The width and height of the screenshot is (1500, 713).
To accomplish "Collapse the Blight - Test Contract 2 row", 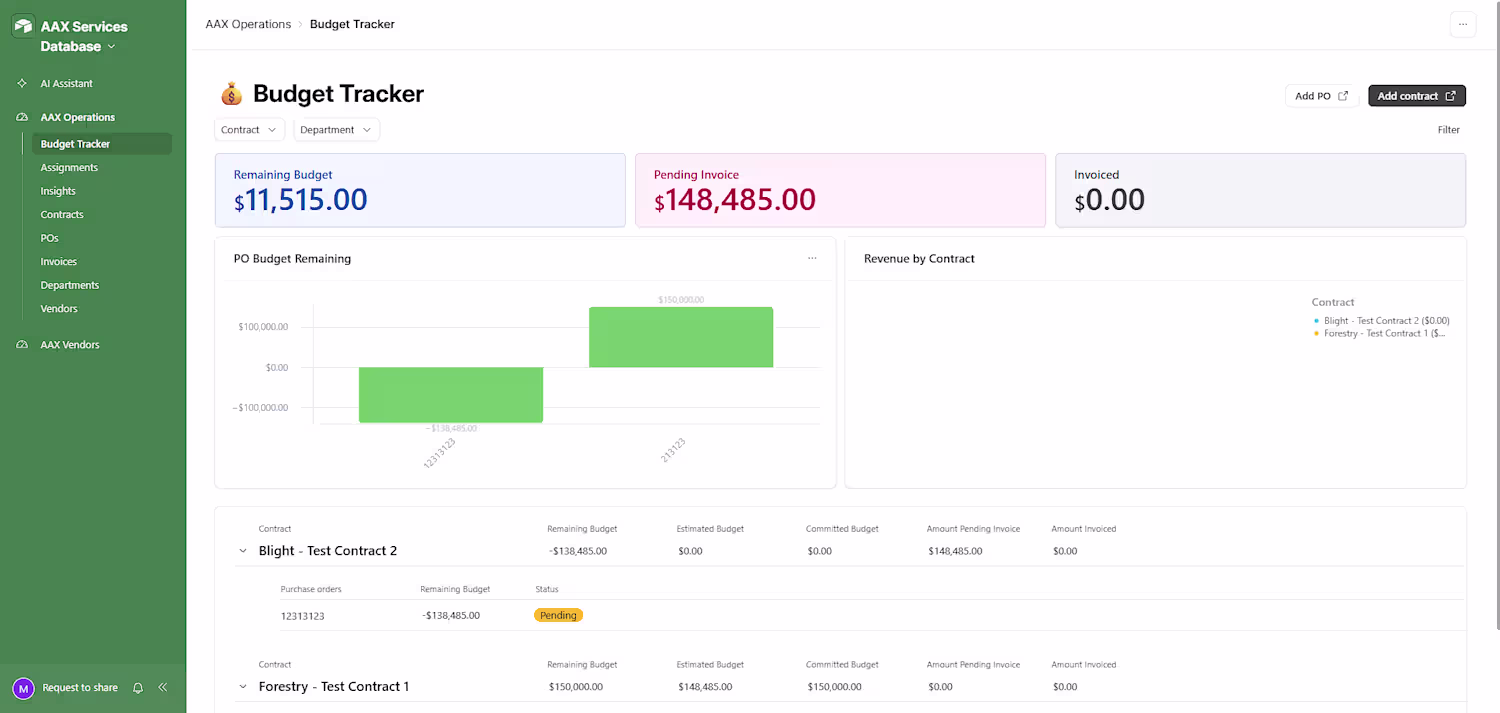I will coord(242,551).
